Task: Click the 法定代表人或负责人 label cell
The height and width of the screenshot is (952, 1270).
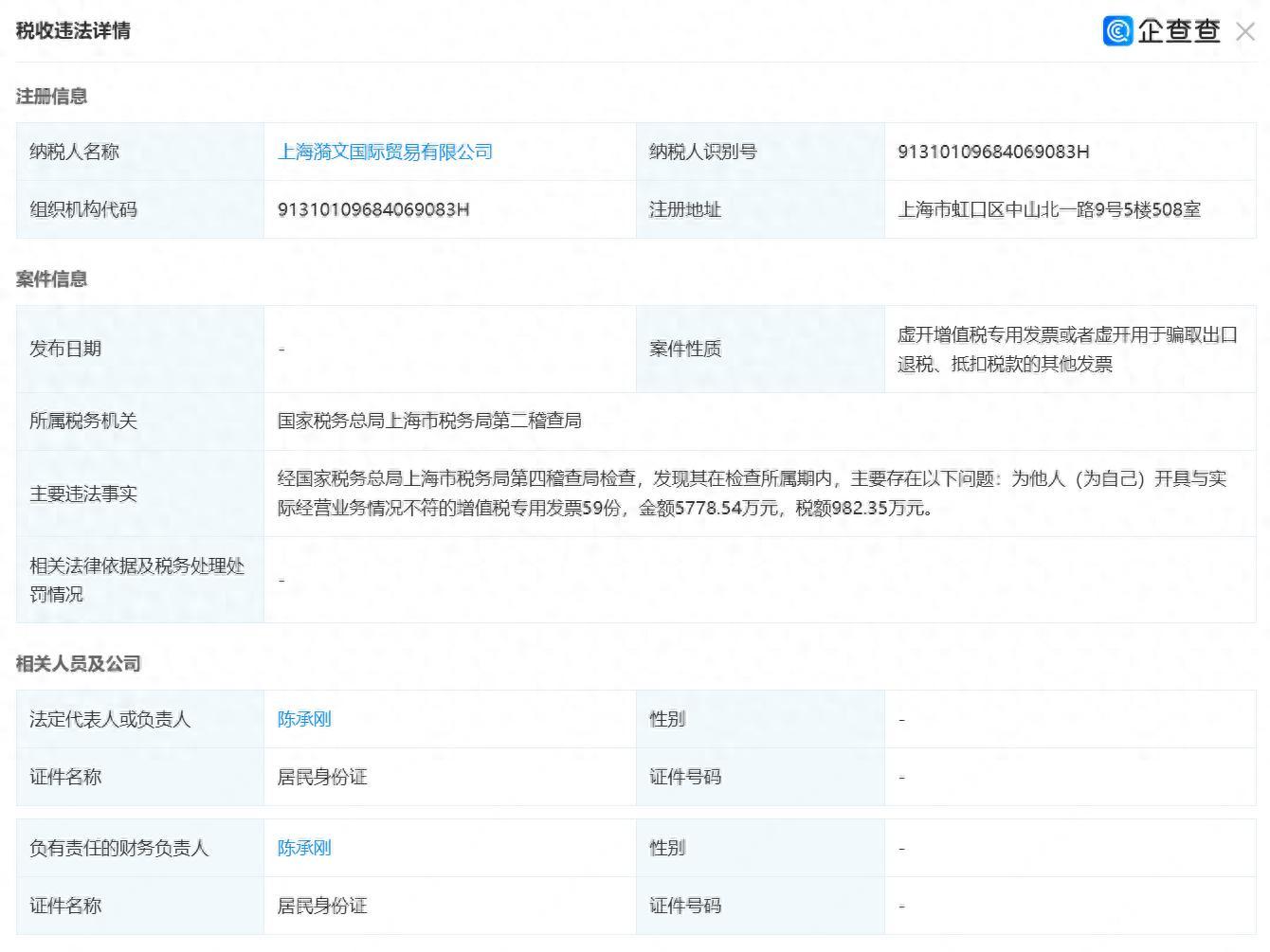Action: (x=140, y=719)
